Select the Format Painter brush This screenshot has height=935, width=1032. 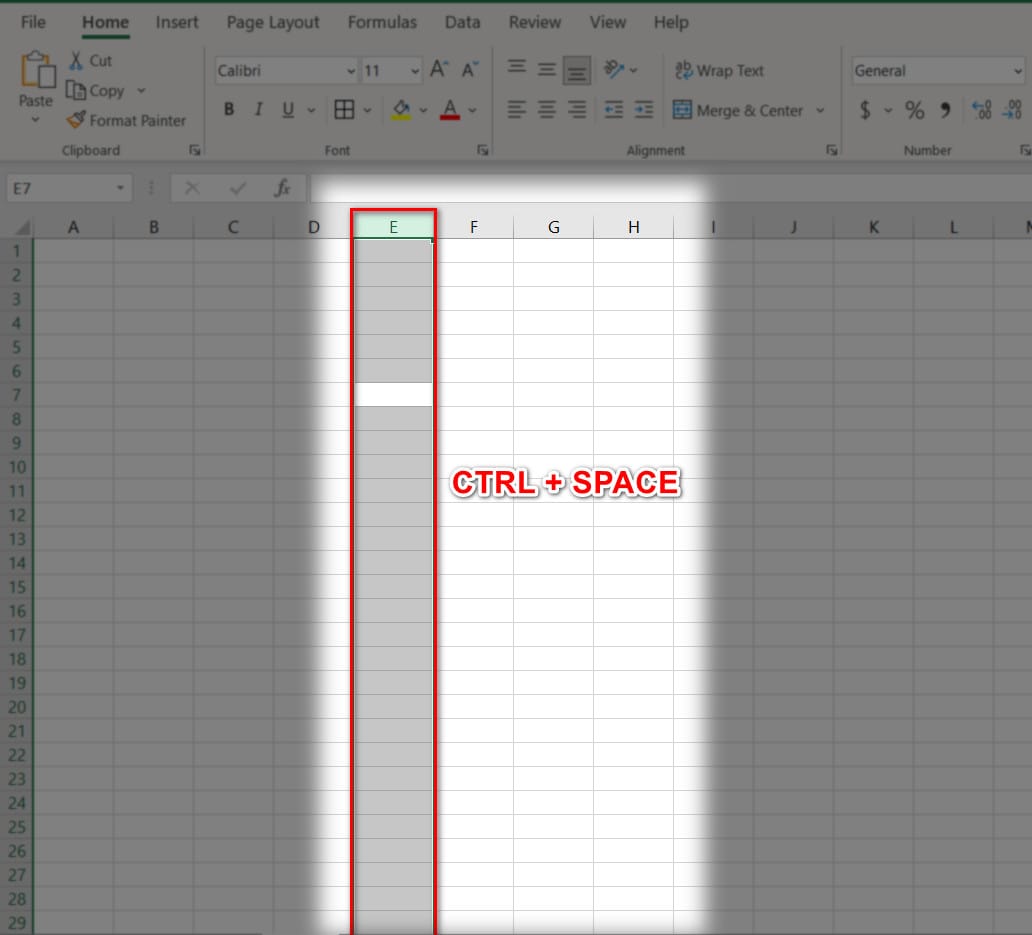[76, 120]
